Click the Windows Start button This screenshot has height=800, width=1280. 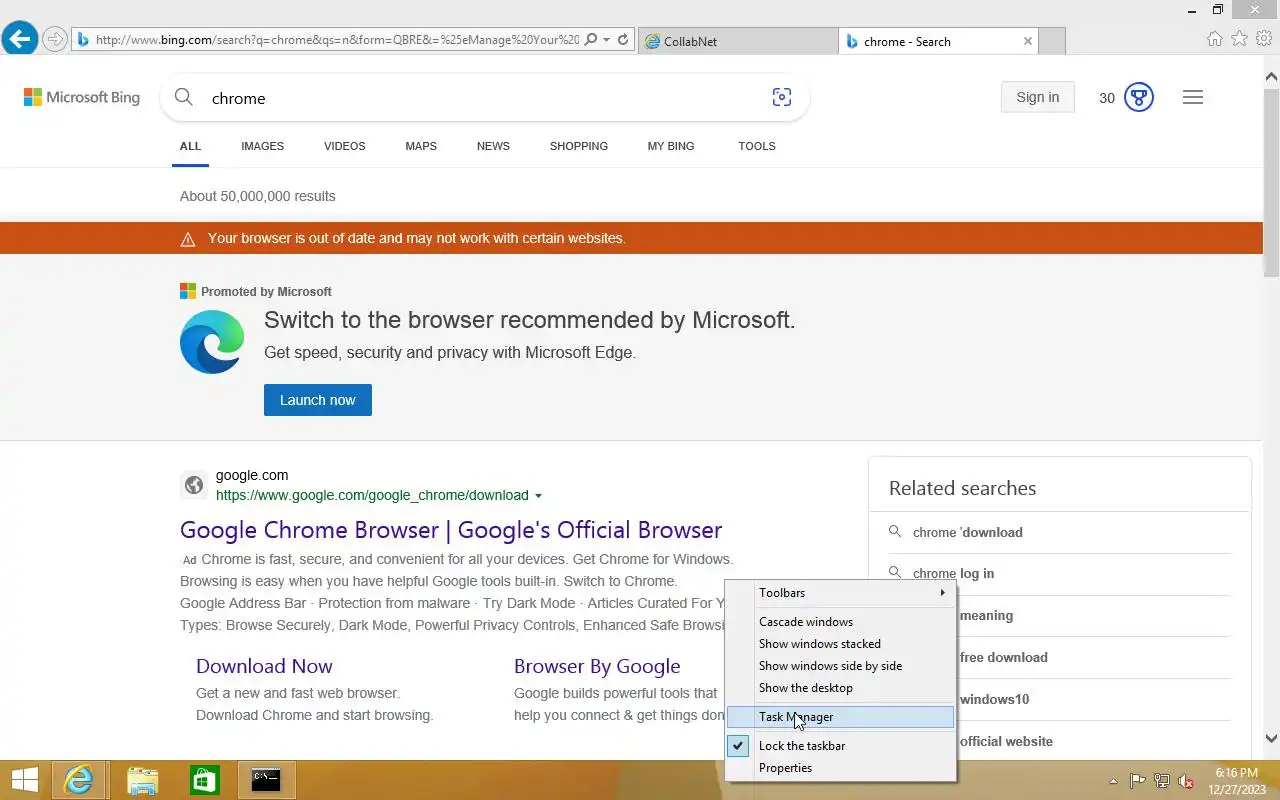coord(25,780)
